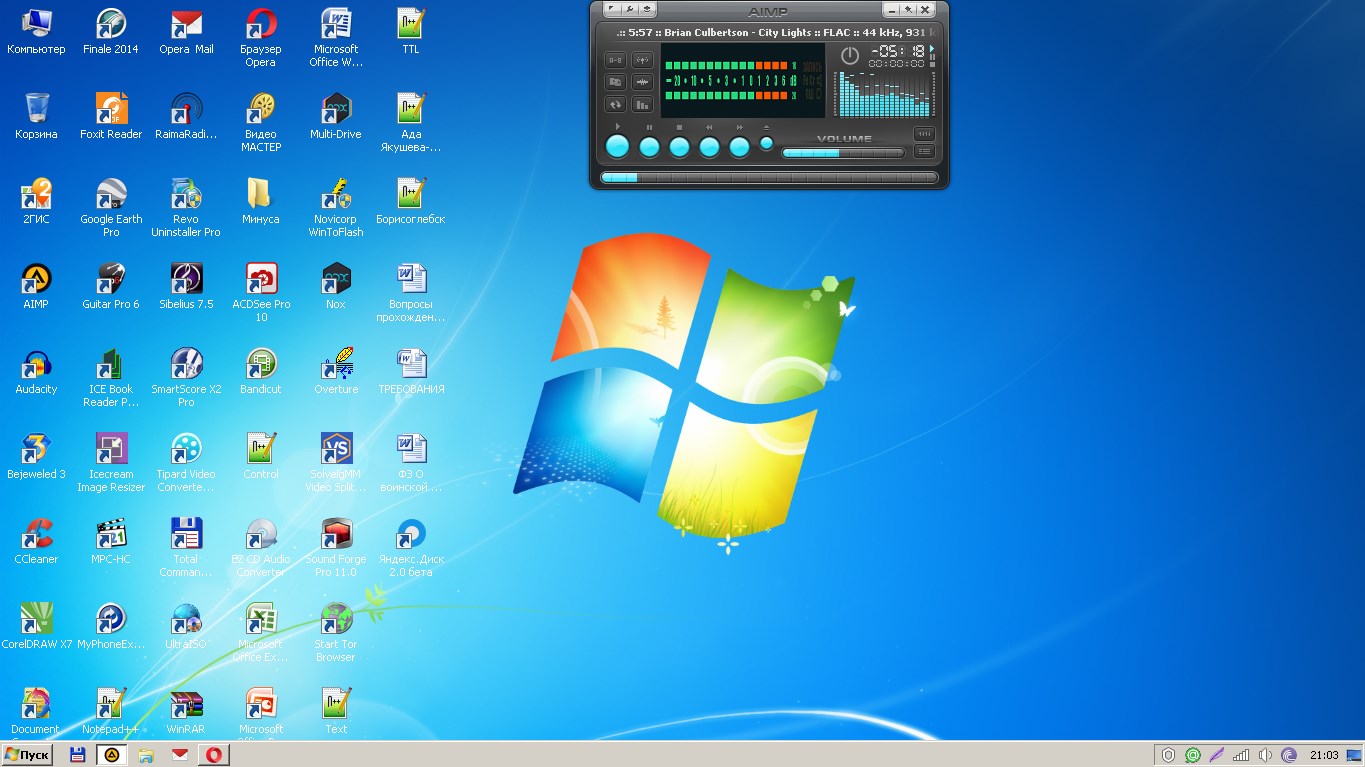Click the 21:03 clock in tray
Viewport: 1365px width, 767px height.
pos(1323,755)
